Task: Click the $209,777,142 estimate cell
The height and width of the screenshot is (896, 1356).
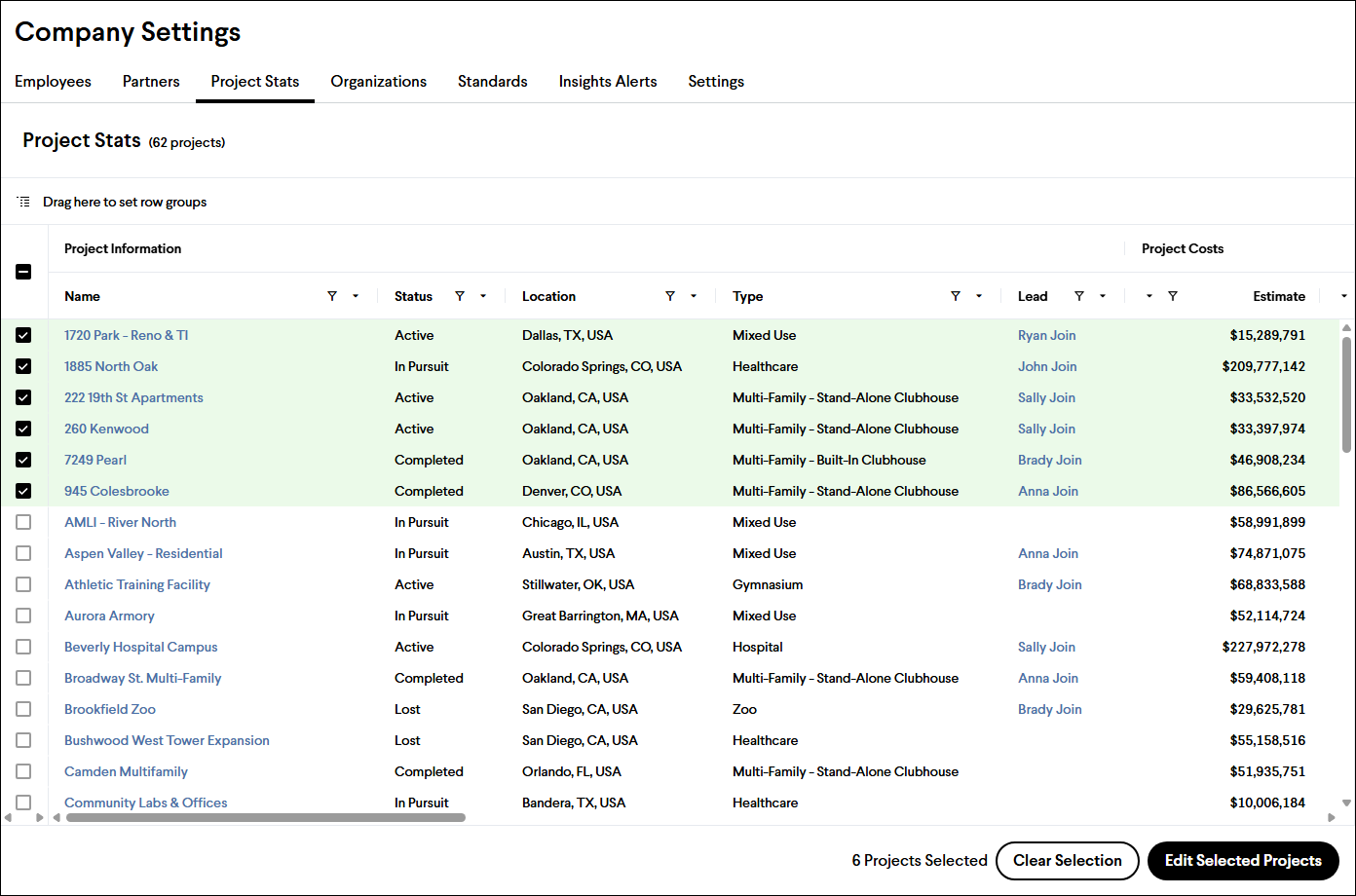Action: point(1263,366)
